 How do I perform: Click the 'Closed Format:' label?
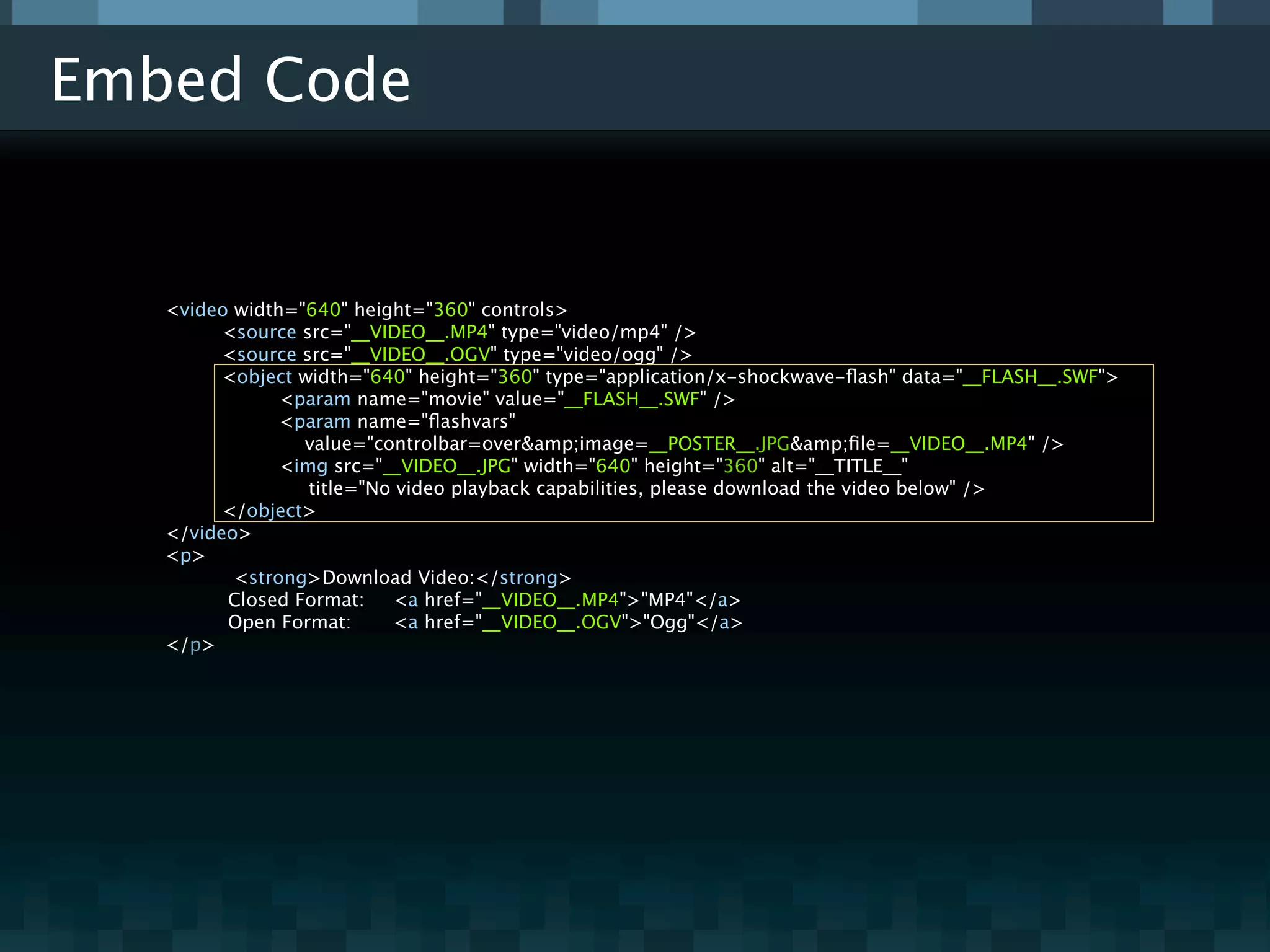[296, 600]
